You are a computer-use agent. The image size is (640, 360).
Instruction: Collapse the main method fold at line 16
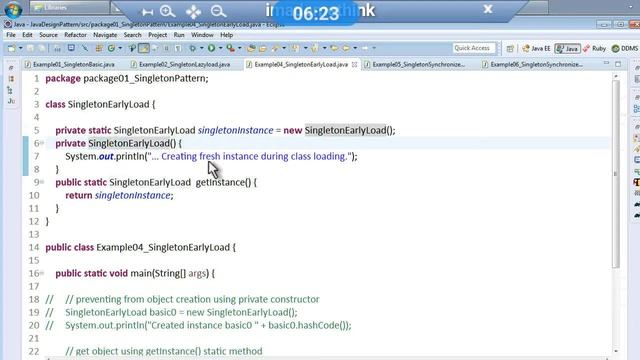click(42, 273)
